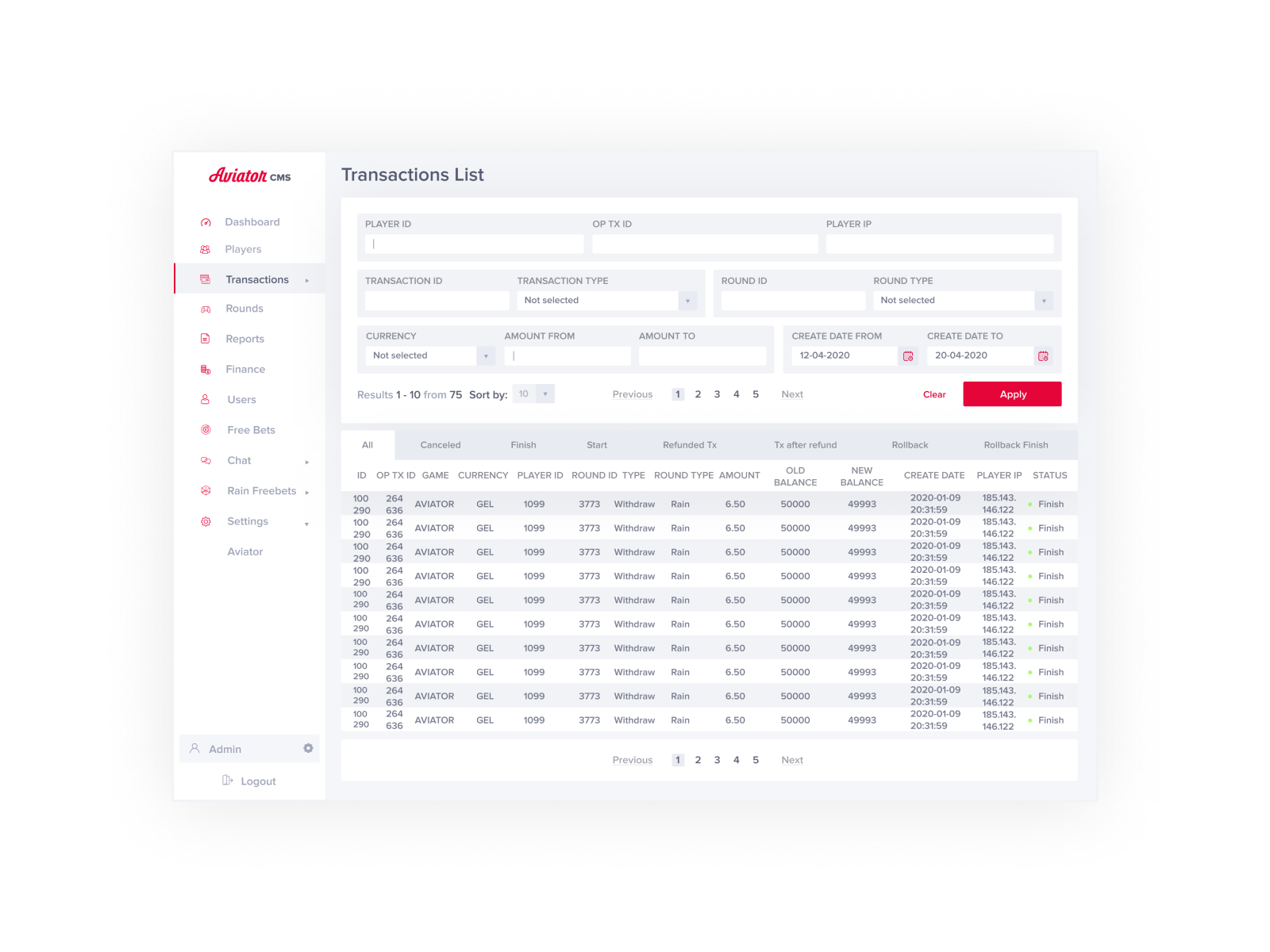Select page 2 in bottom pagination
This screenshot has height=952, width=1270.
[x=698, y=760]
